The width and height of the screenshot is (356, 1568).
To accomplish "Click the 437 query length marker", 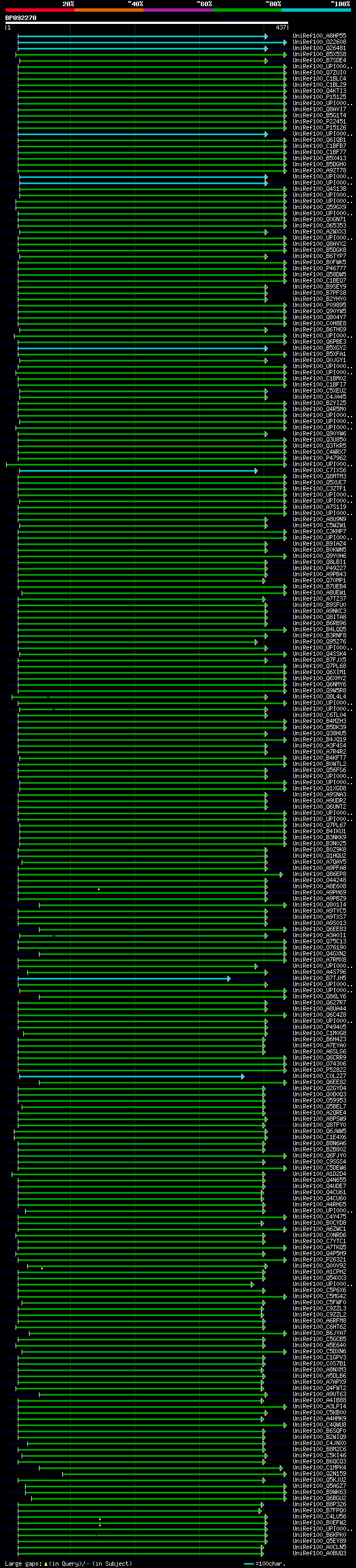I will 280,27.
